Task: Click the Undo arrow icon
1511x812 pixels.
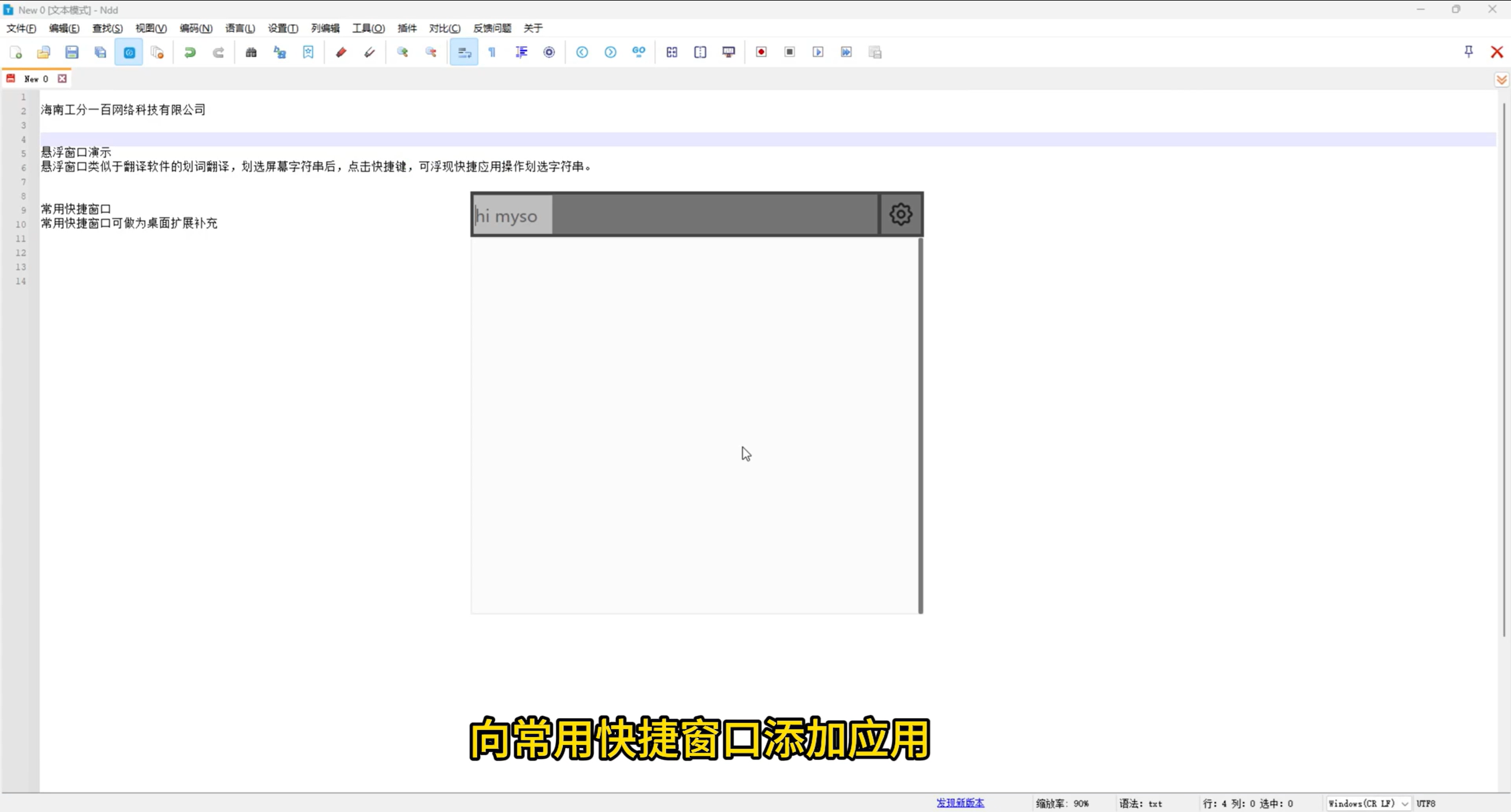Action: 190,53
